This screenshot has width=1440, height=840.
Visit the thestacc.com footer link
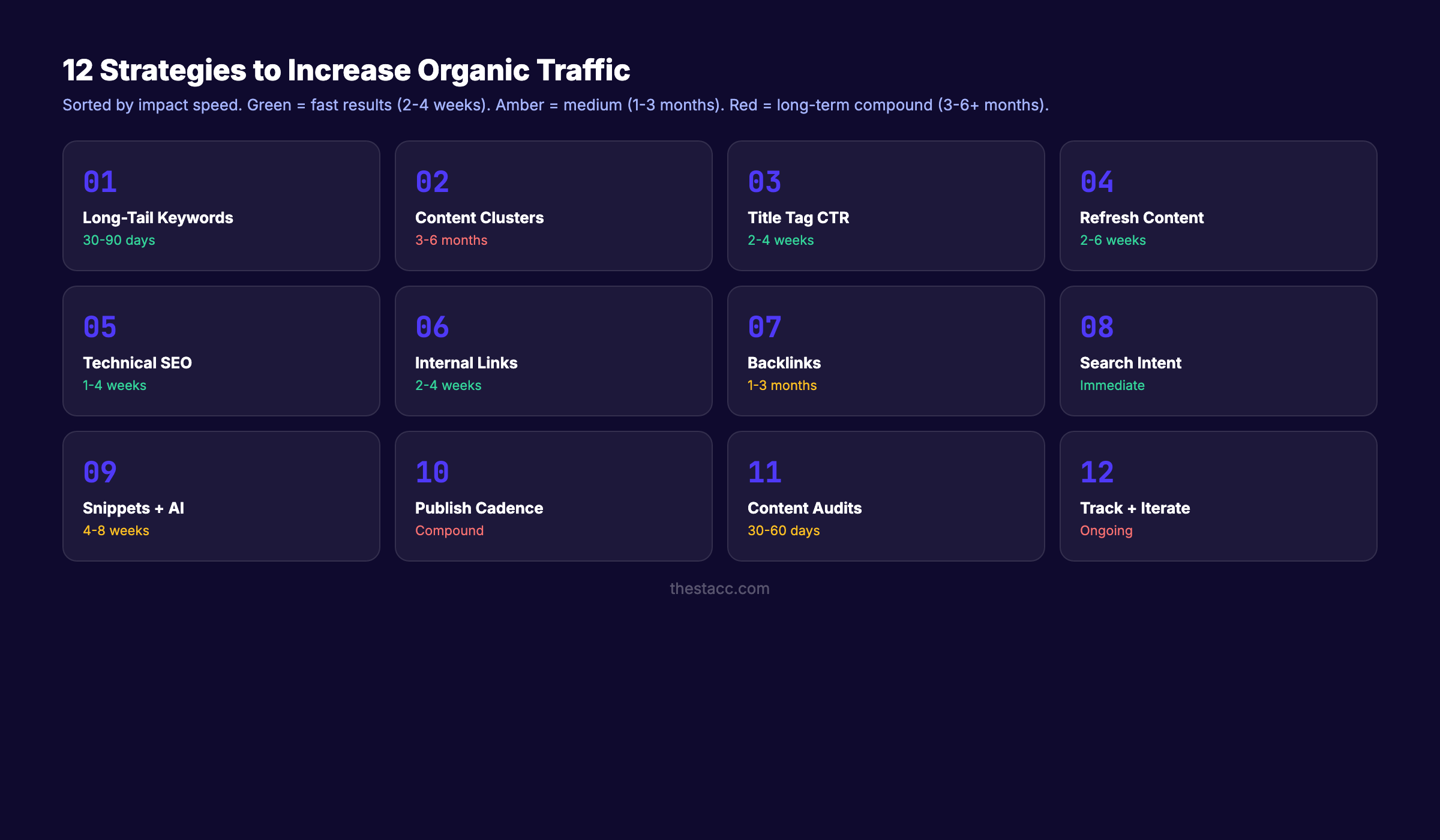[720, 589]
